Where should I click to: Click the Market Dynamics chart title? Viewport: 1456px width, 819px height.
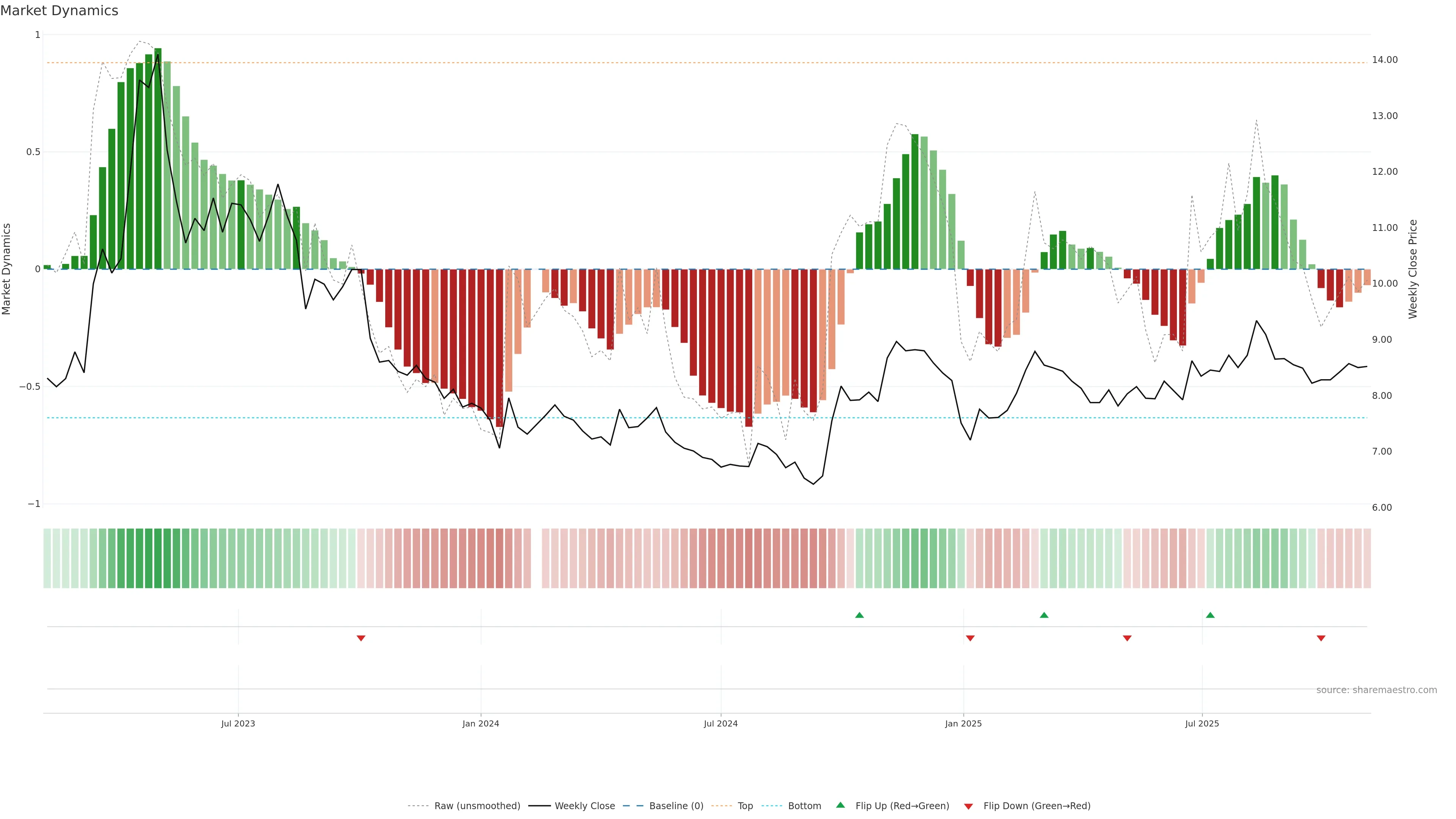(x=60, y=11)
